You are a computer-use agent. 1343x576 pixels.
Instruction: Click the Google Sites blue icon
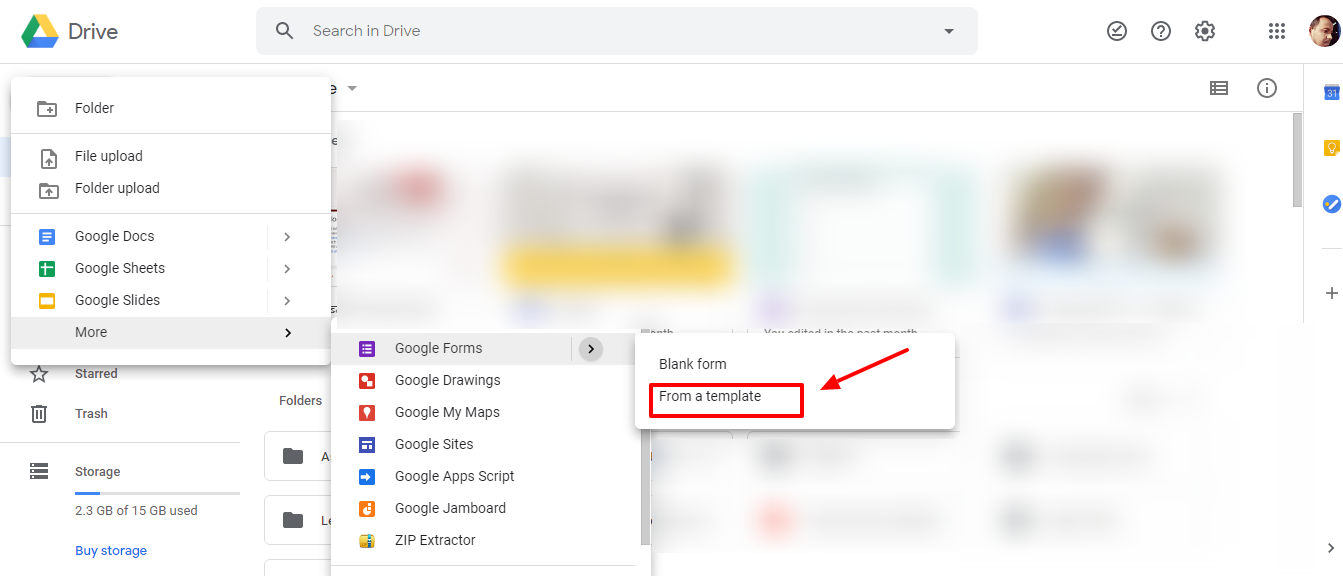367,444
